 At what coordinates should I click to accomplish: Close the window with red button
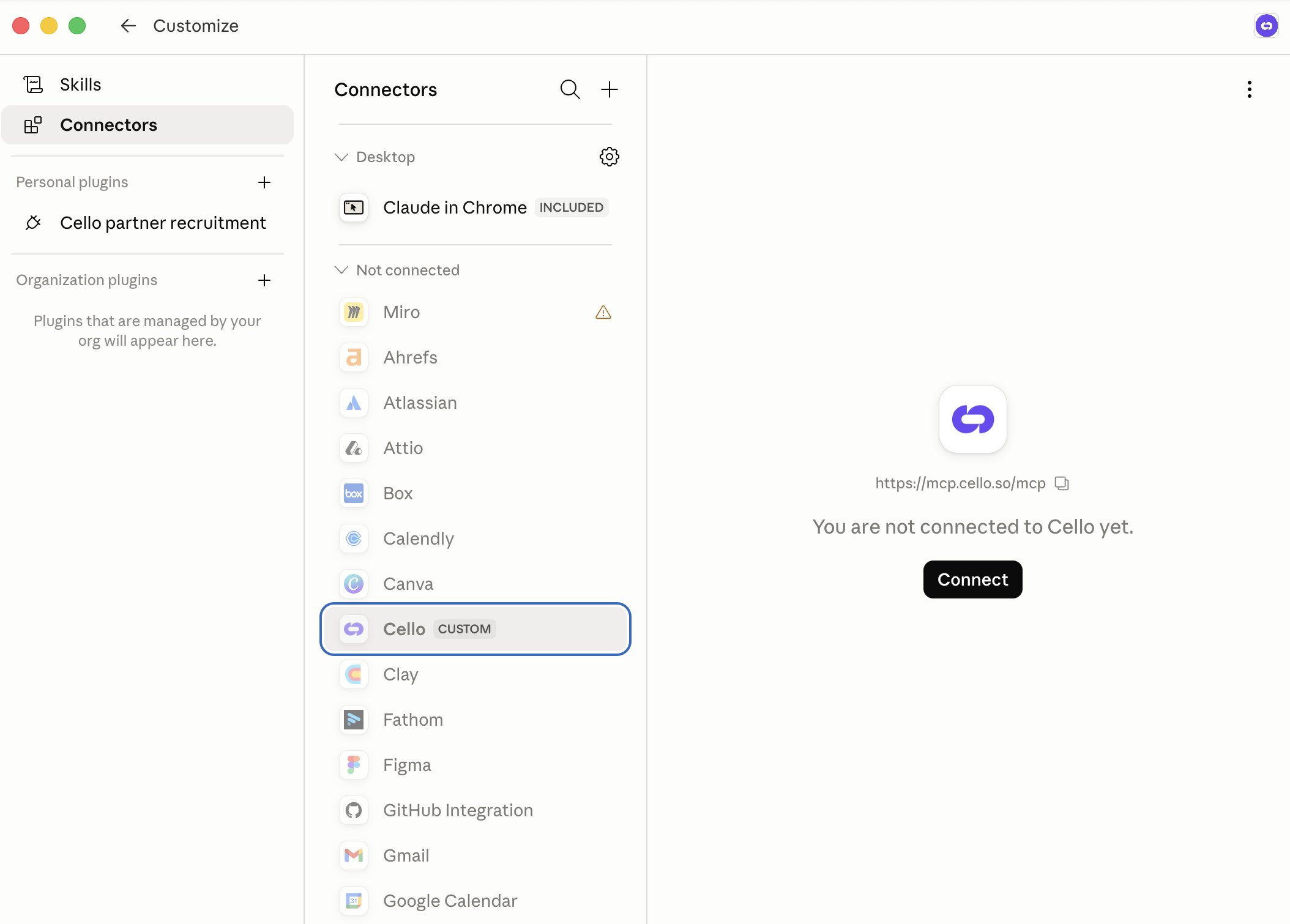[21, 26]
